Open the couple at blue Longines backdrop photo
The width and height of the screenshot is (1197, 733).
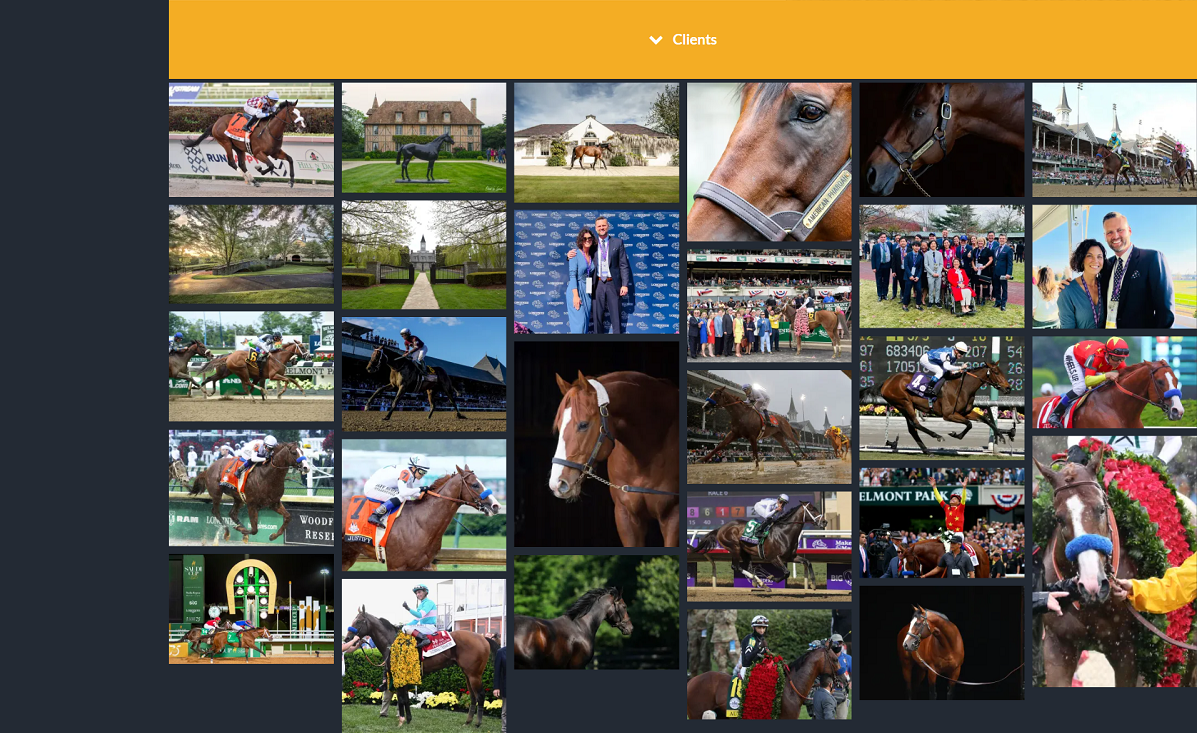pos(596,273)
